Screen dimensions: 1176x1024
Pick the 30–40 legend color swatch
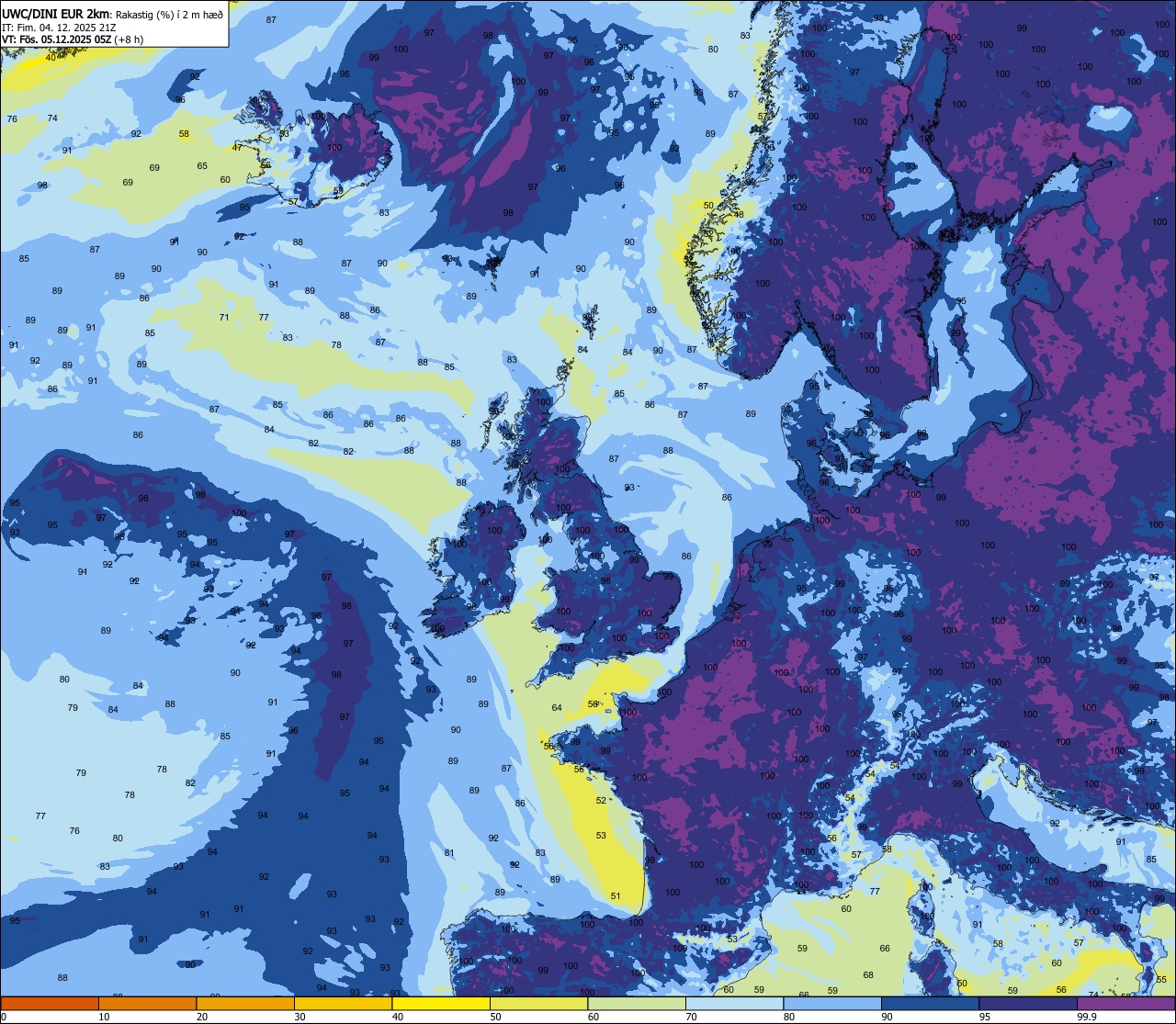343,1003
